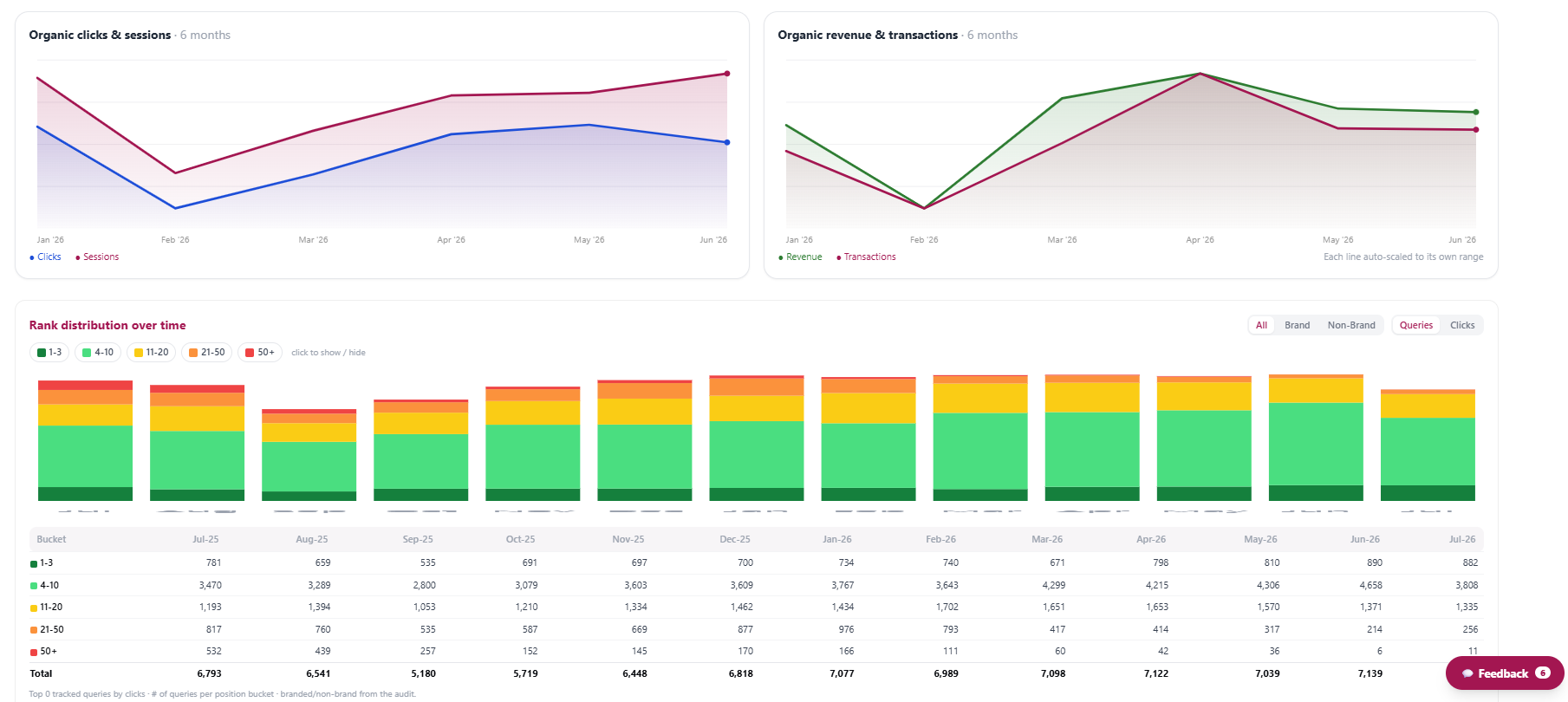This screenshot has width=1568, height=702.
Task: Click the Bucket column header
Action: (51, 539)
